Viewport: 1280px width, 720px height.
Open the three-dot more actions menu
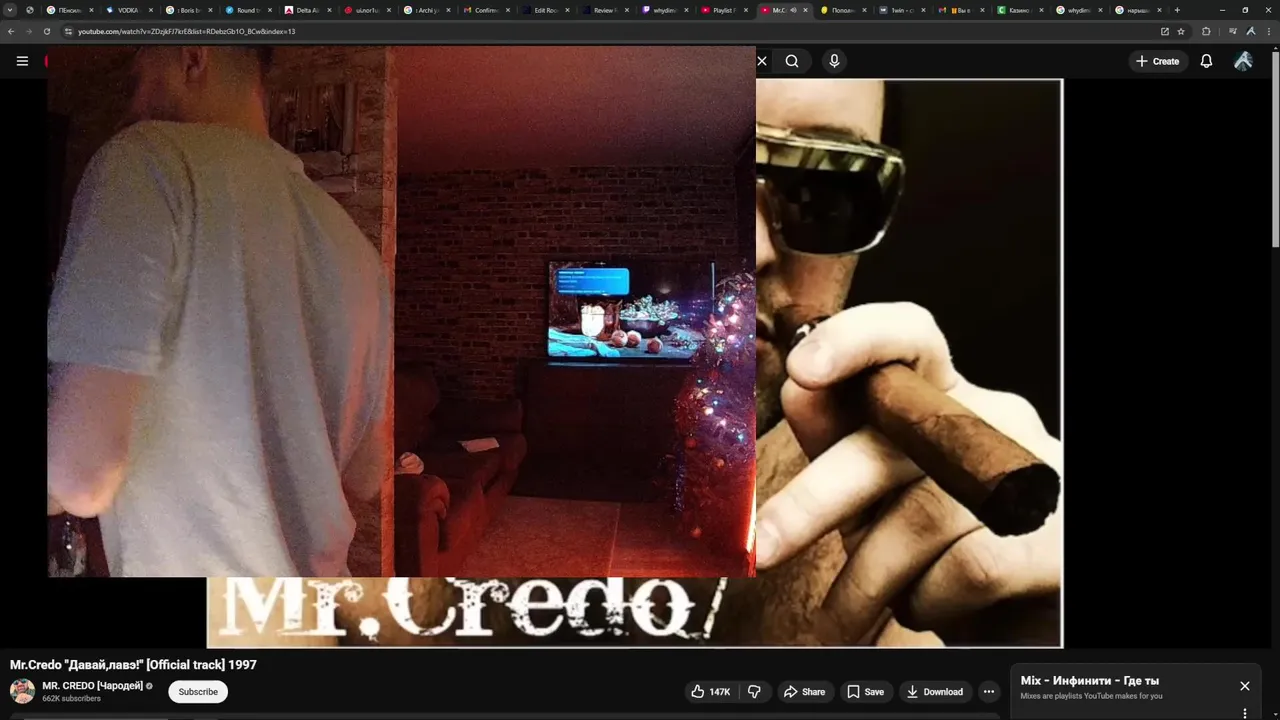tap(989, 691)
